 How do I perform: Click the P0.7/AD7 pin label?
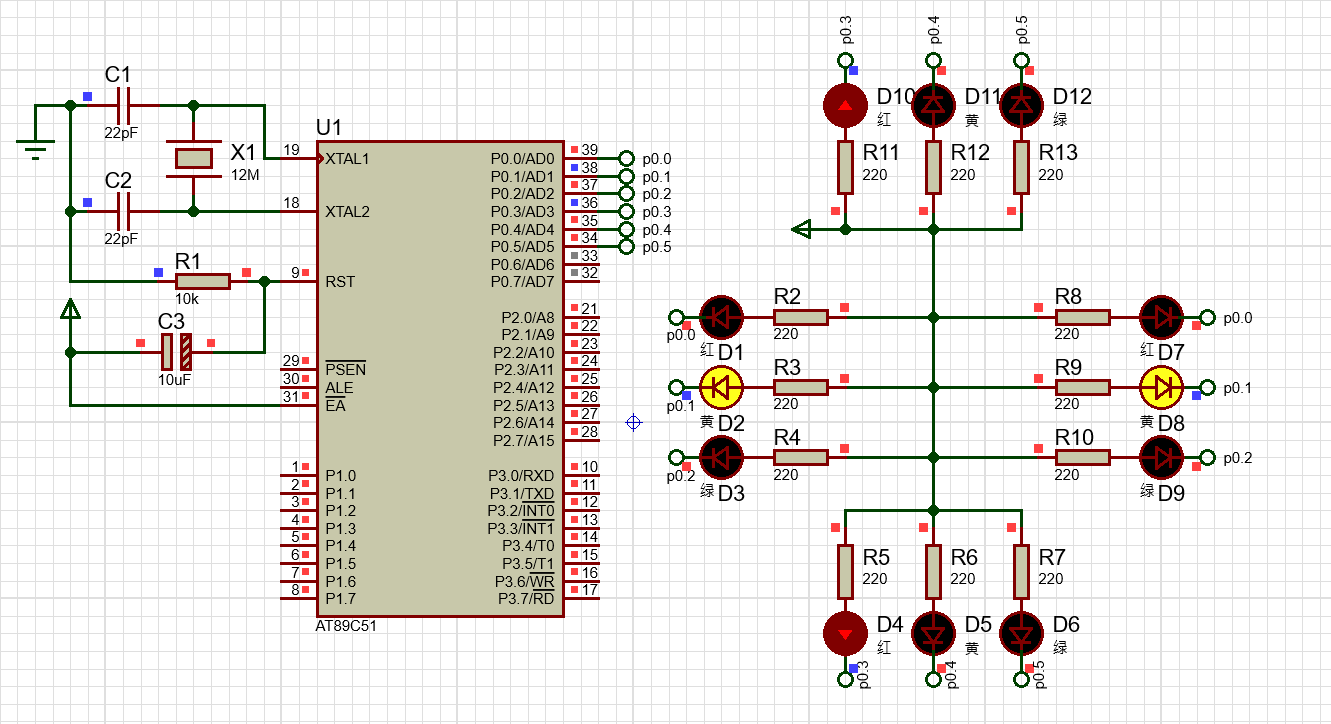click(x=522, y=282)
